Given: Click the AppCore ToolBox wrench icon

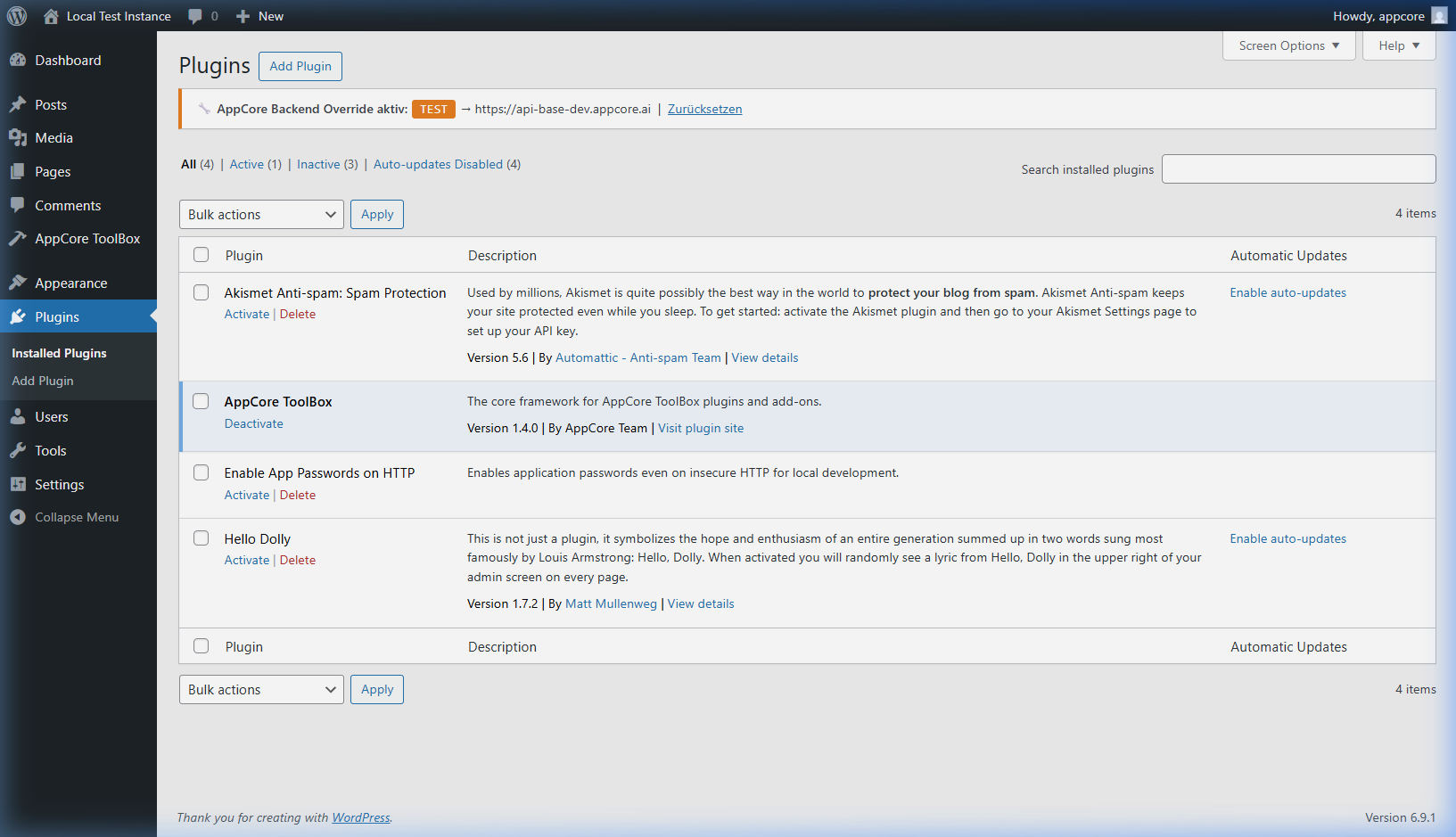Looking at the screenshot, I should coord(20,239).
